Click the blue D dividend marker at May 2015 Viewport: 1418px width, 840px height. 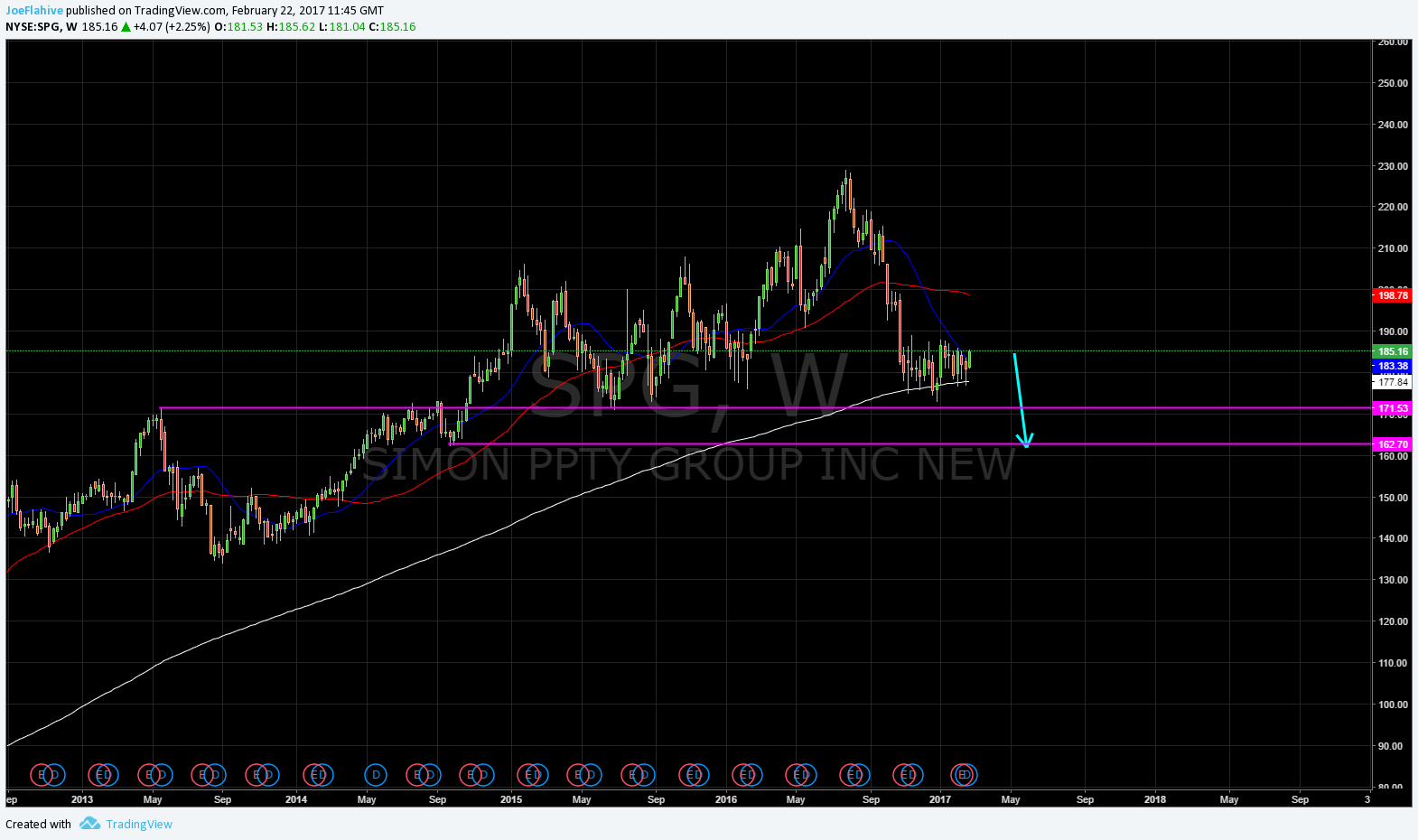590,775
